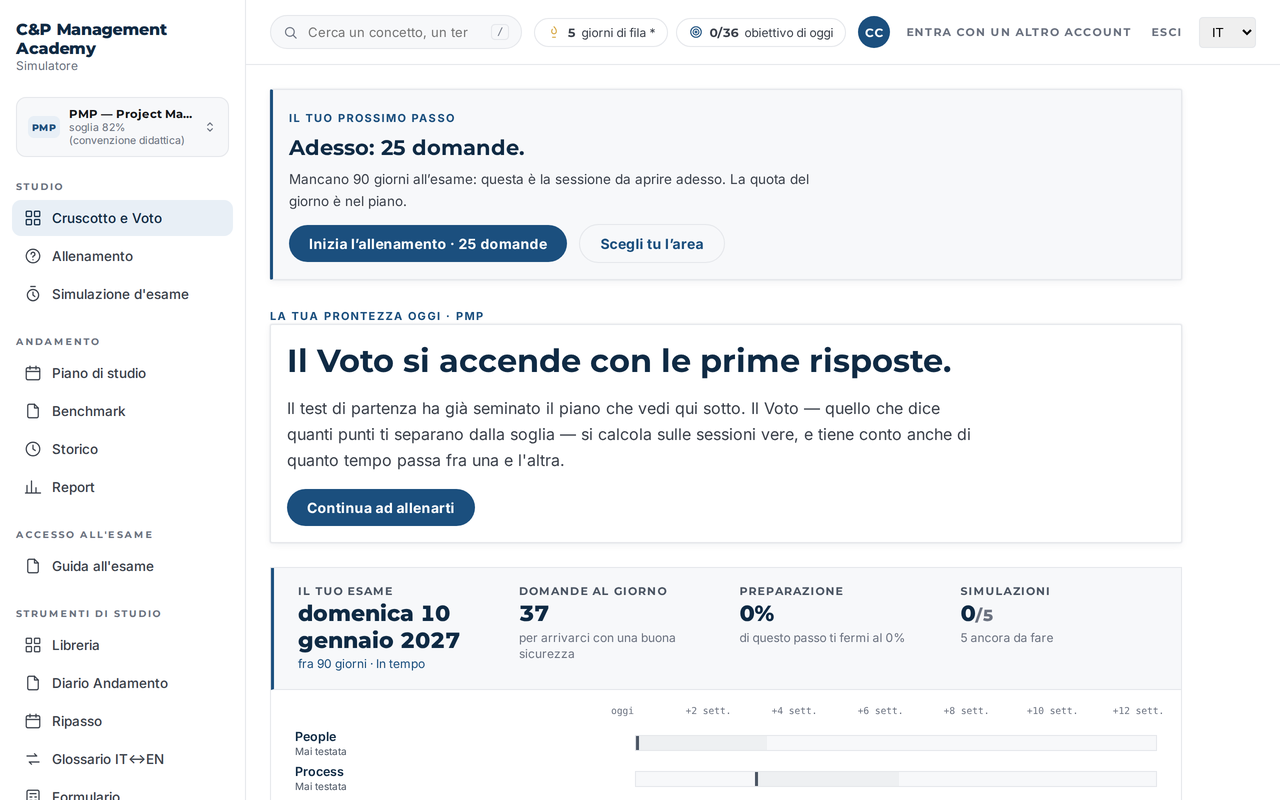Click the streak flame icon
The width and height of the screenshot is (1280, 800).
(554, 32)
